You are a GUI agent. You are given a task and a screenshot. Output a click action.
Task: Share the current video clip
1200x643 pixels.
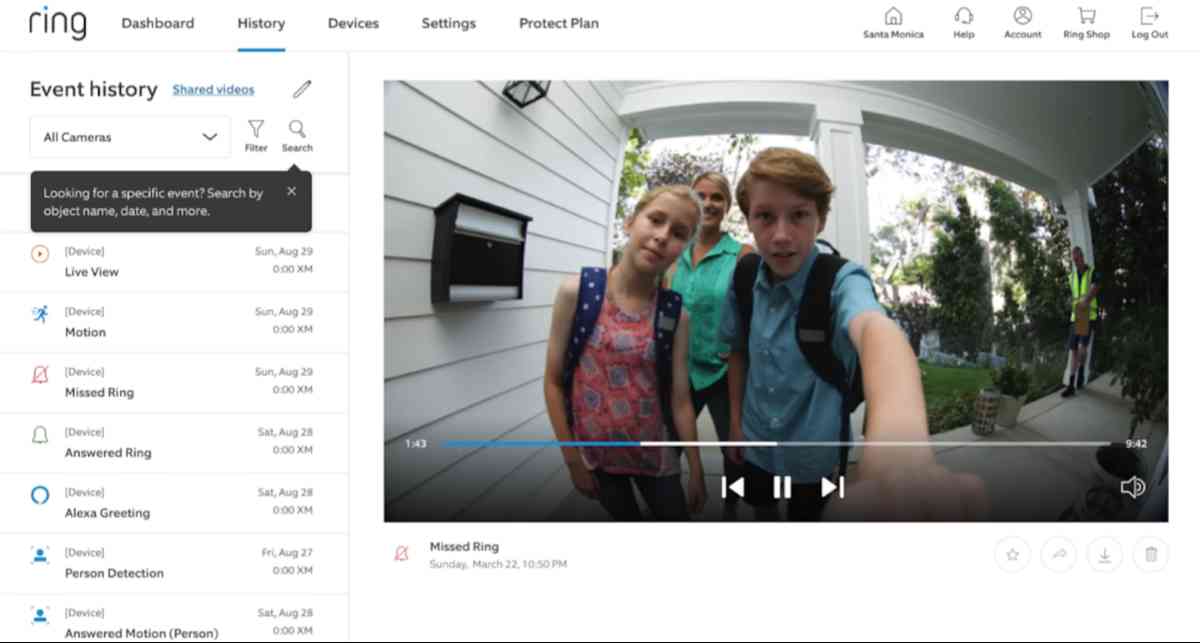[x=1058, y=554]
